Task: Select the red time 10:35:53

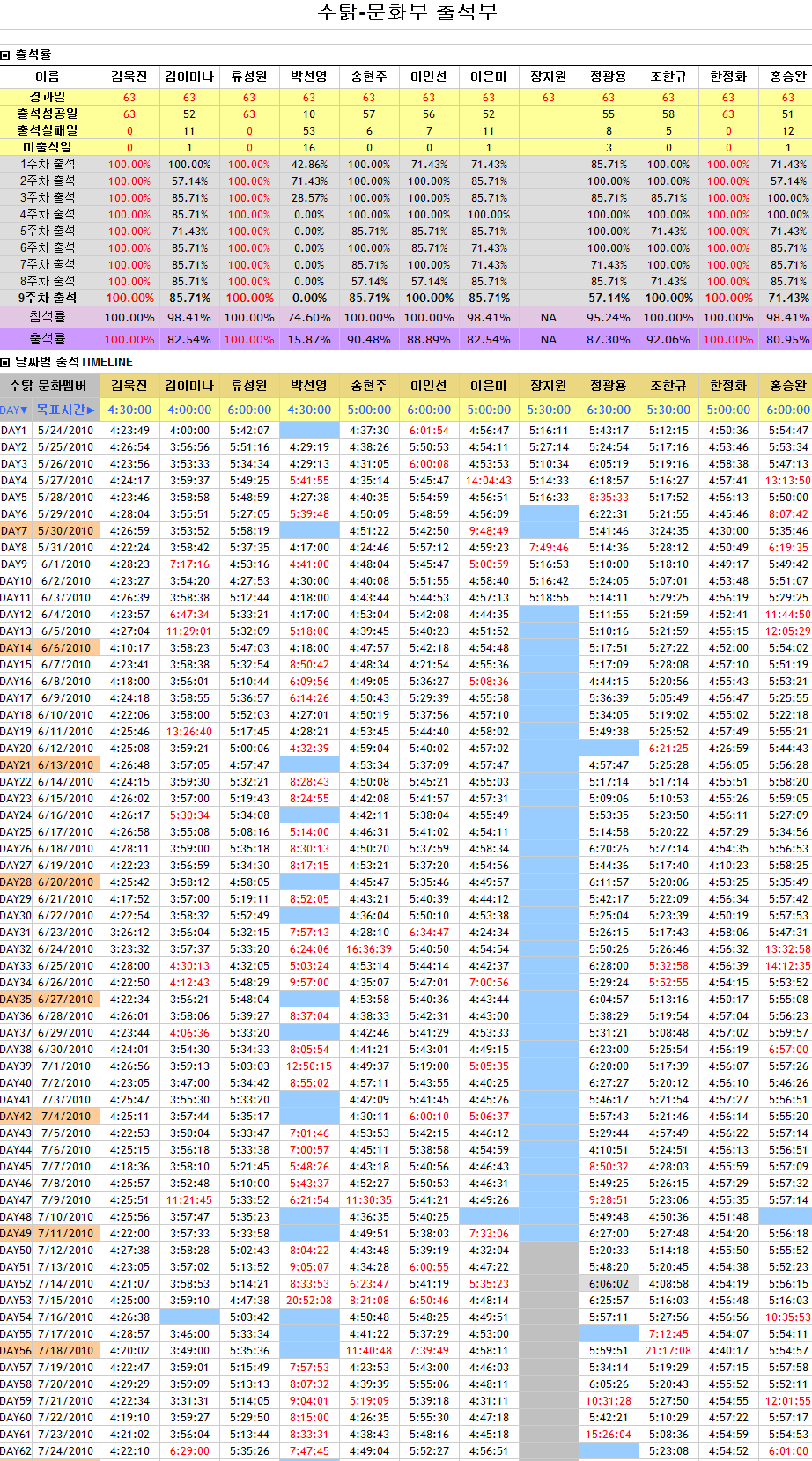Action: [x=788, y=1317]
